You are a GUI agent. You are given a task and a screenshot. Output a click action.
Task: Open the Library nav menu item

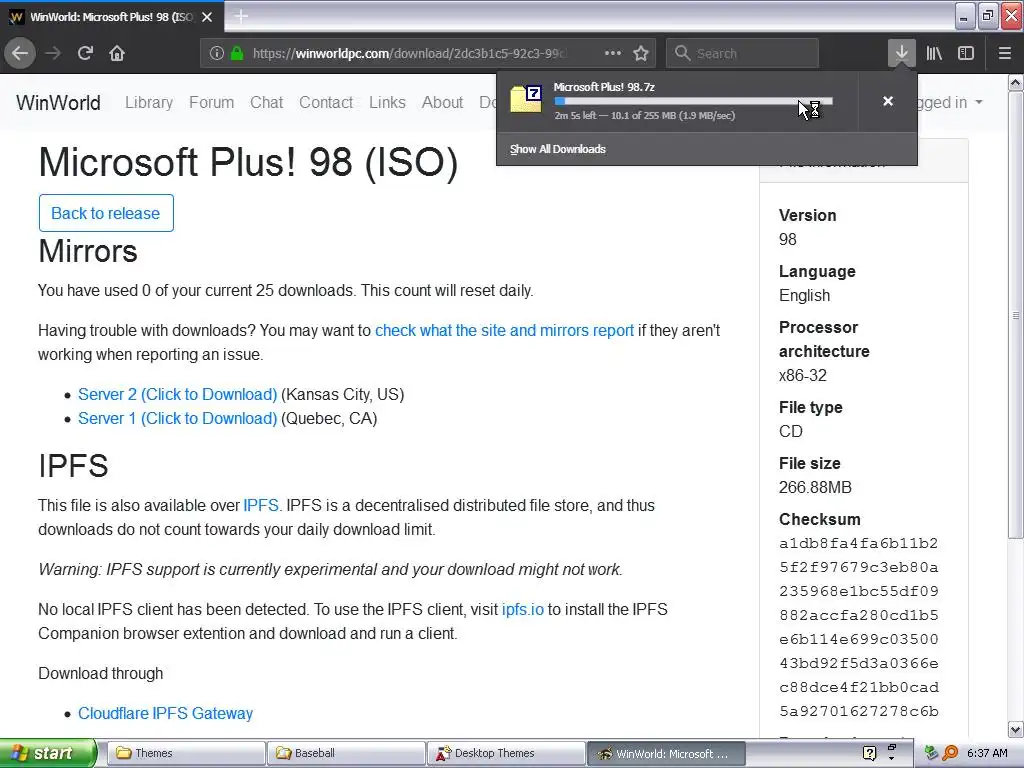pos(149,103)
